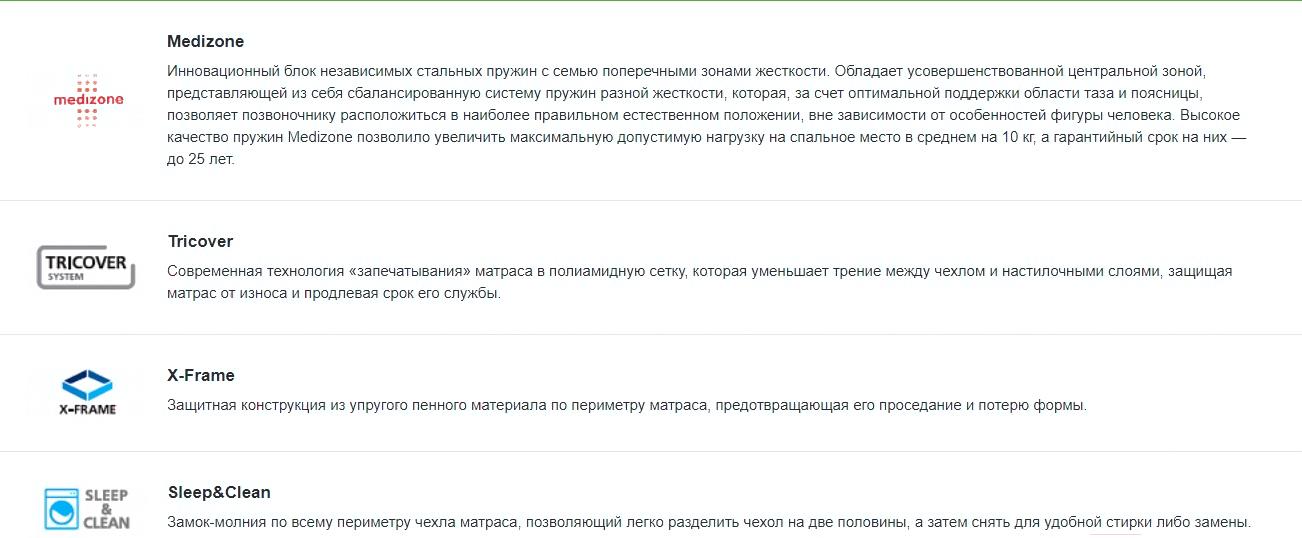Select the Tricover heading
The image size is (1302, 538).
click(200, 241)
